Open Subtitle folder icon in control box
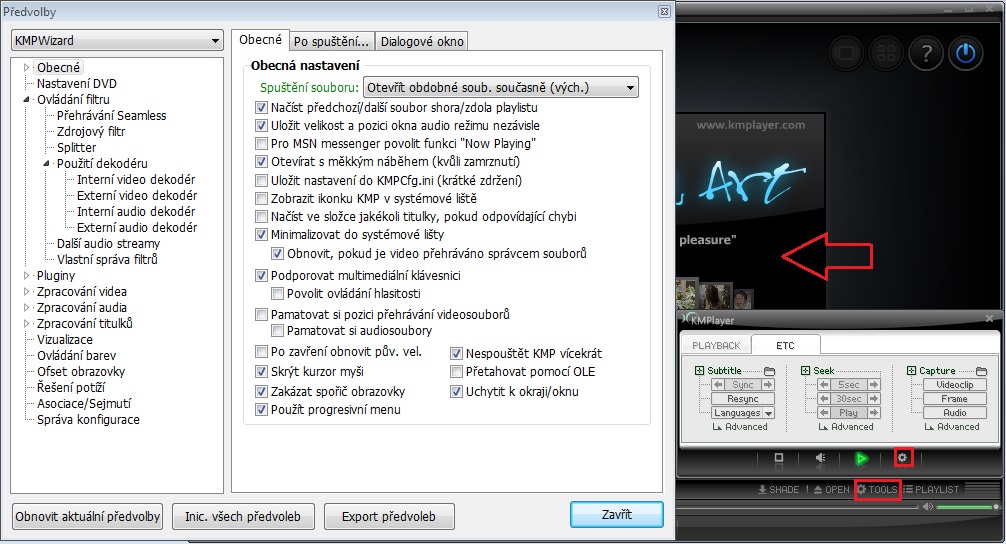The image size is (1006, 544). click(769, 371)
